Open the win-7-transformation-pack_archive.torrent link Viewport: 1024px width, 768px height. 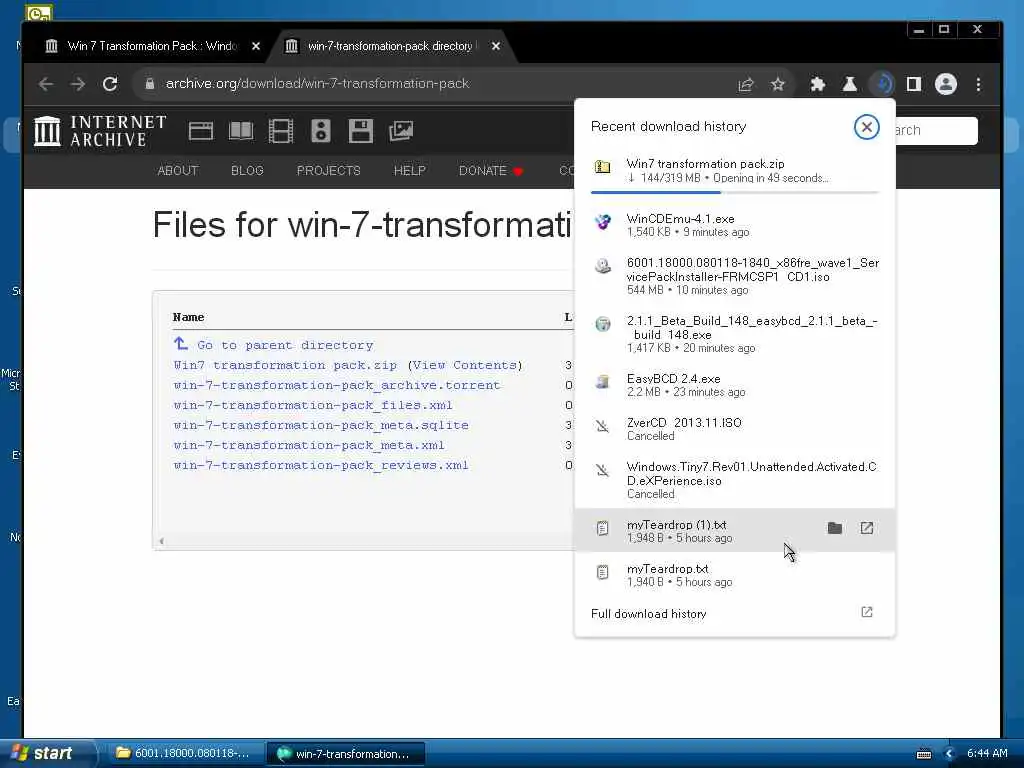pyautogui.click(x=336, y=385)
